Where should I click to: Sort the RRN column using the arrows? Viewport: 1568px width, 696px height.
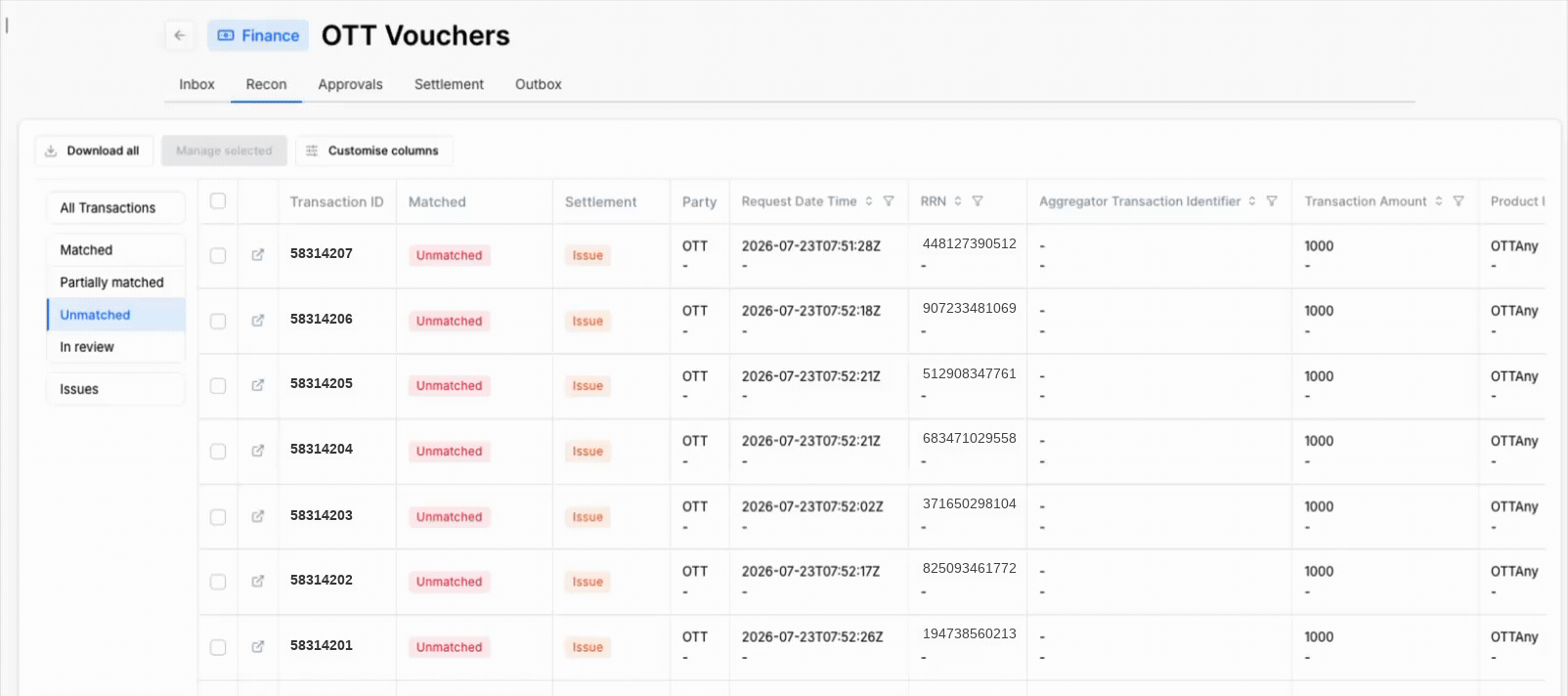click(x=958, y=201)
